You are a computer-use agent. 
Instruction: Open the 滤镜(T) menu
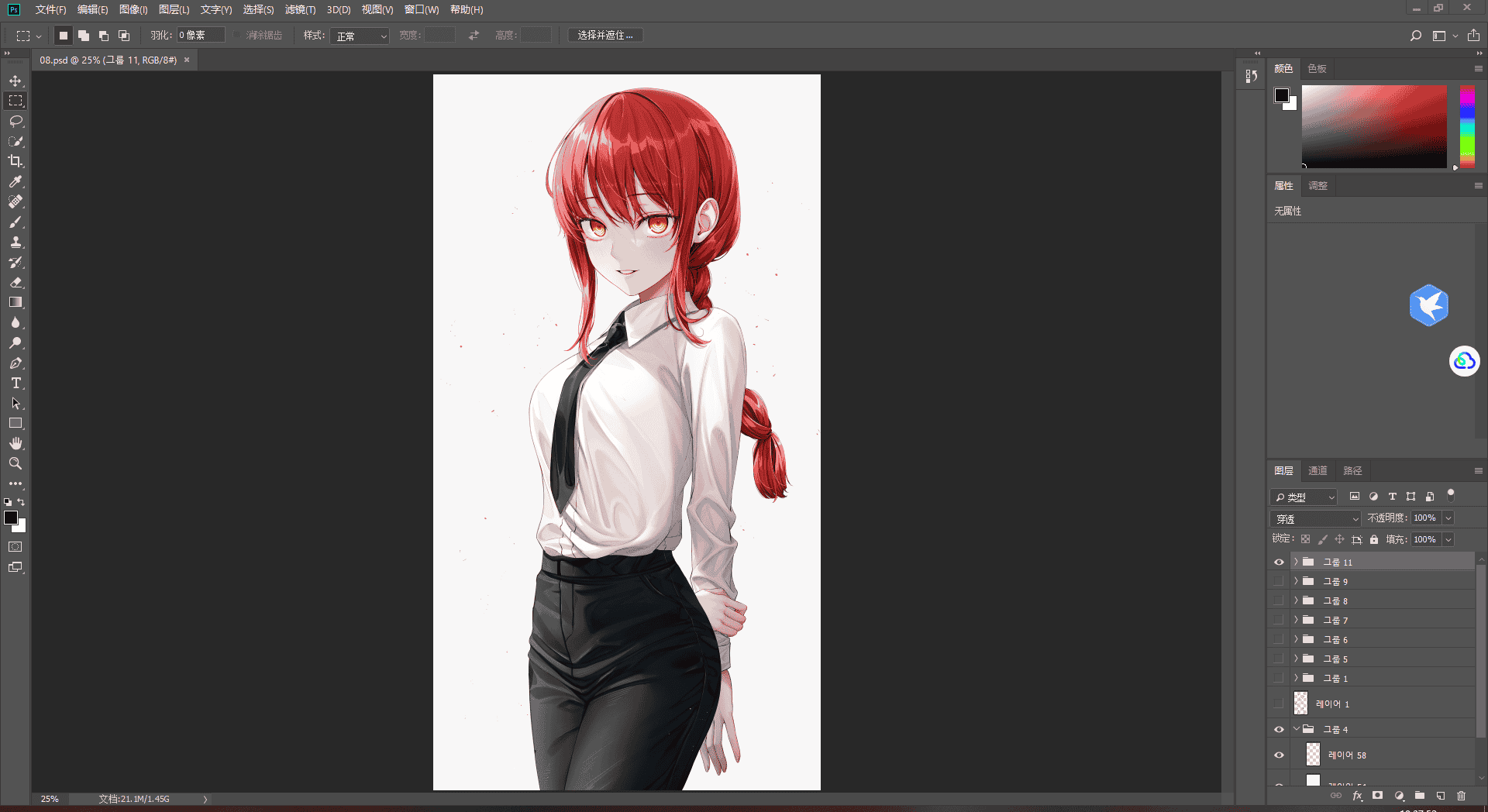(300, 9)
